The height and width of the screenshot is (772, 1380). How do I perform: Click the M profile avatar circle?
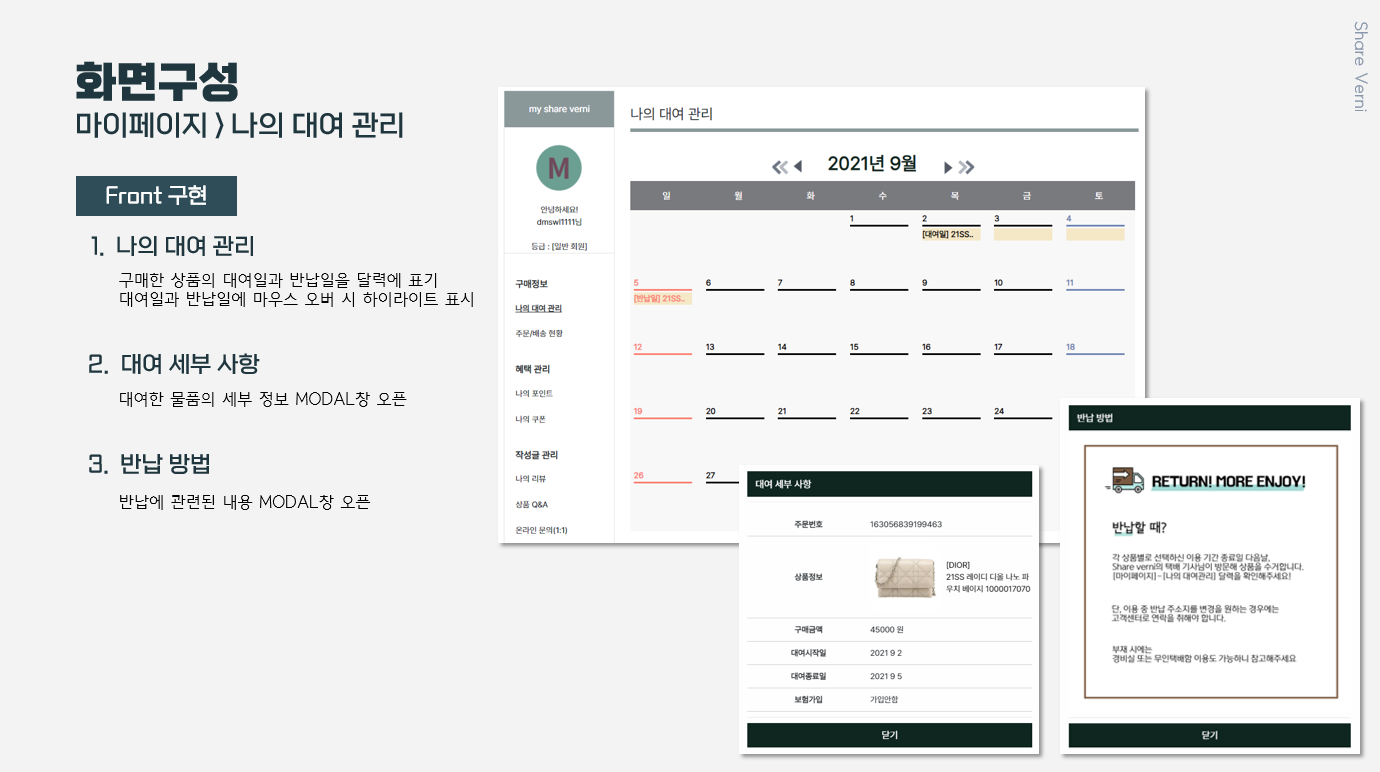[559, 168]
